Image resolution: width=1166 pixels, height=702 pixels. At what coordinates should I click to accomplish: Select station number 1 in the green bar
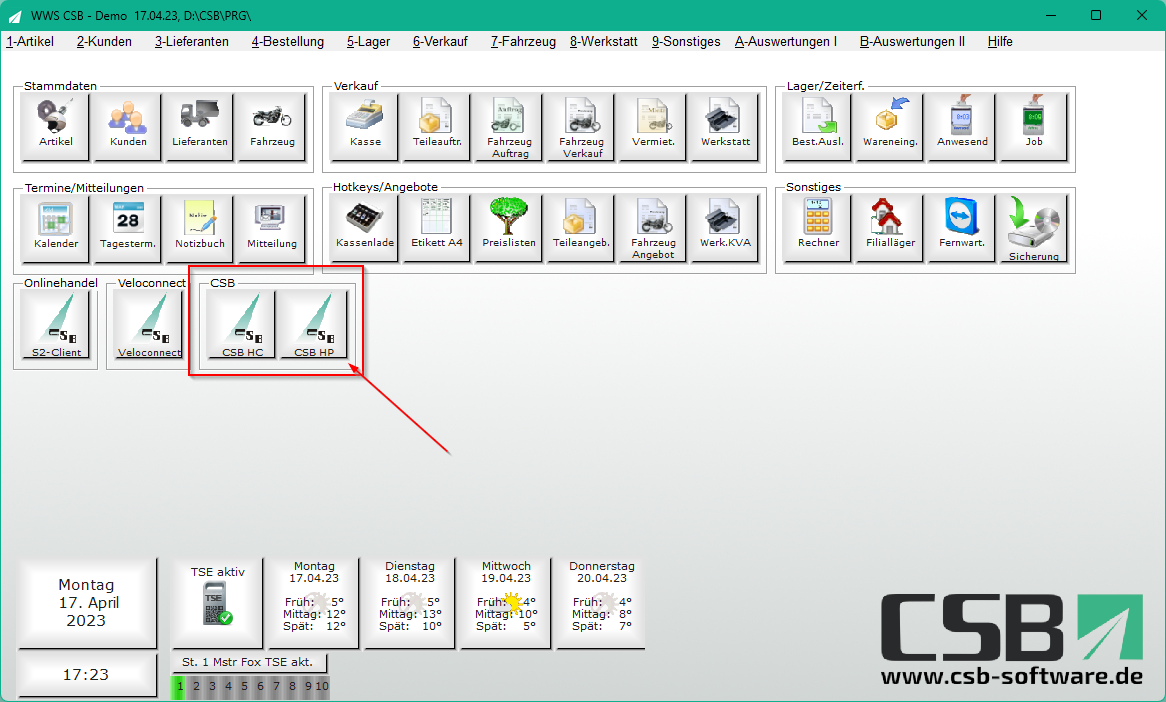179,686
